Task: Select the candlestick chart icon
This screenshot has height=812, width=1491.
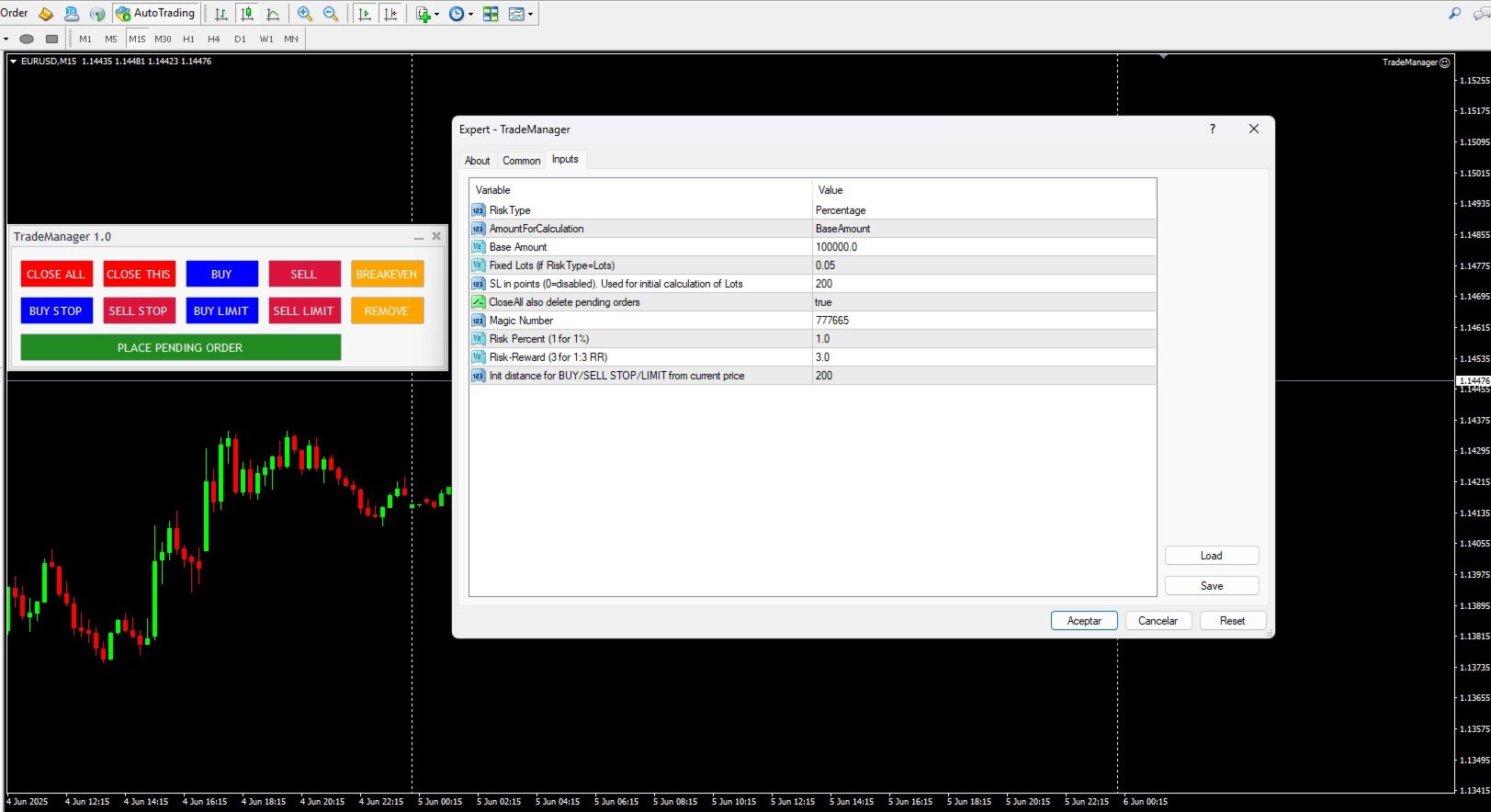Action: (247, 14)
